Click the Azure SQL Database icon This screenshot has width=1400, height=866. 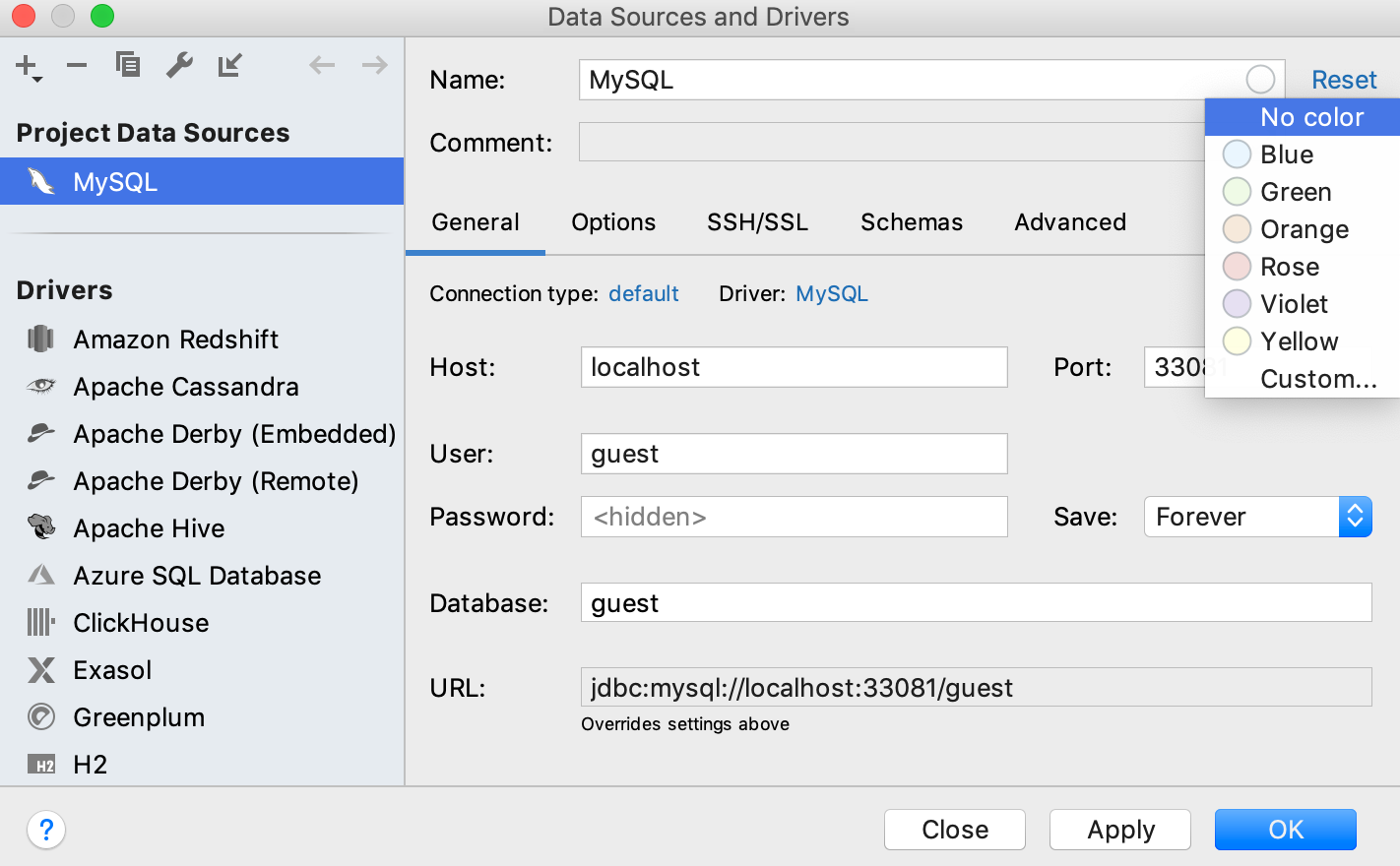click(41, 575)
